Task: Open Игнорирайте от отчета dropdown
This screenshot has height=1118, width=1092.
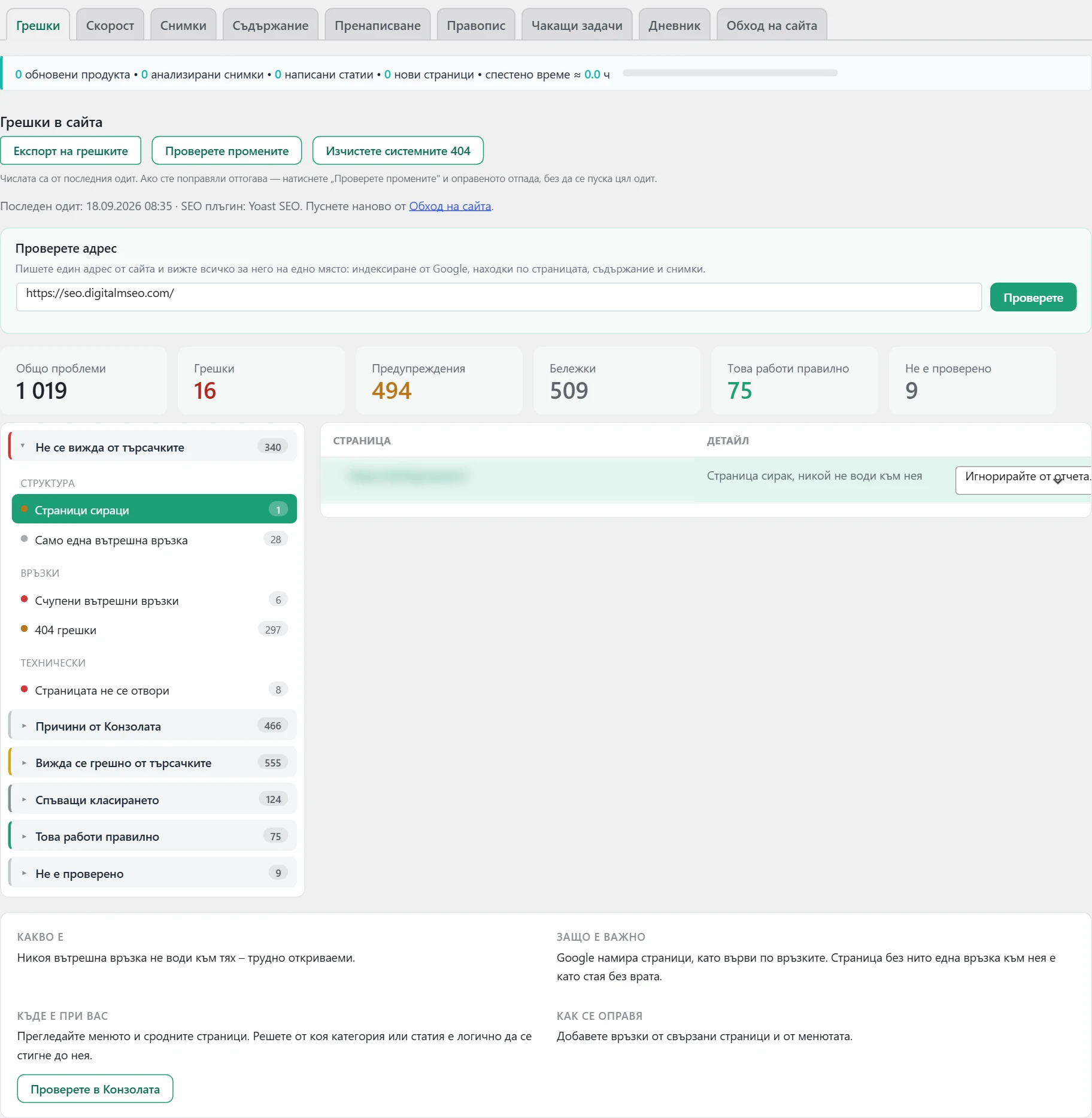Action: pyautogui.click(x=1024, y=480)
